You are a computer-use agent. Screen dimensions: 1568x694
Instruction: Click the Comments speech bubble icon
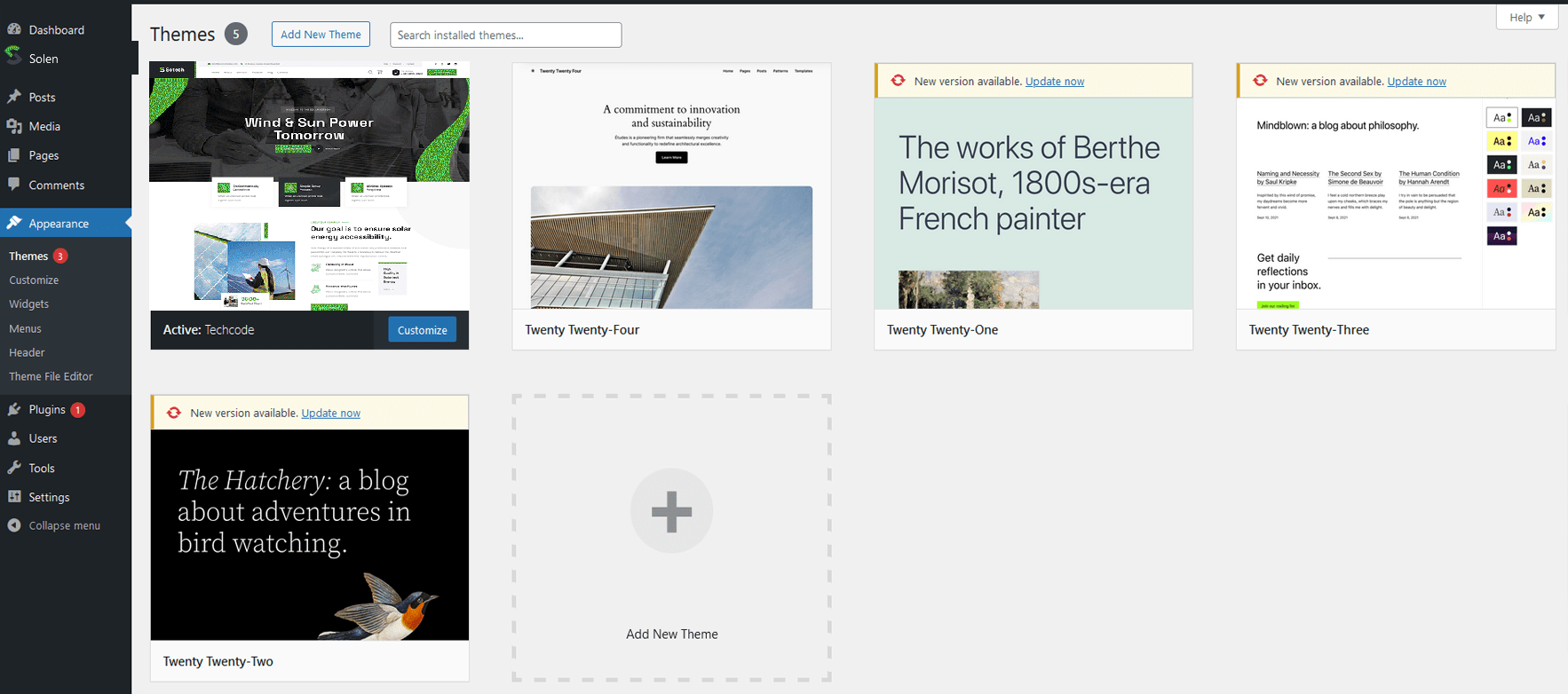[14, 185]
